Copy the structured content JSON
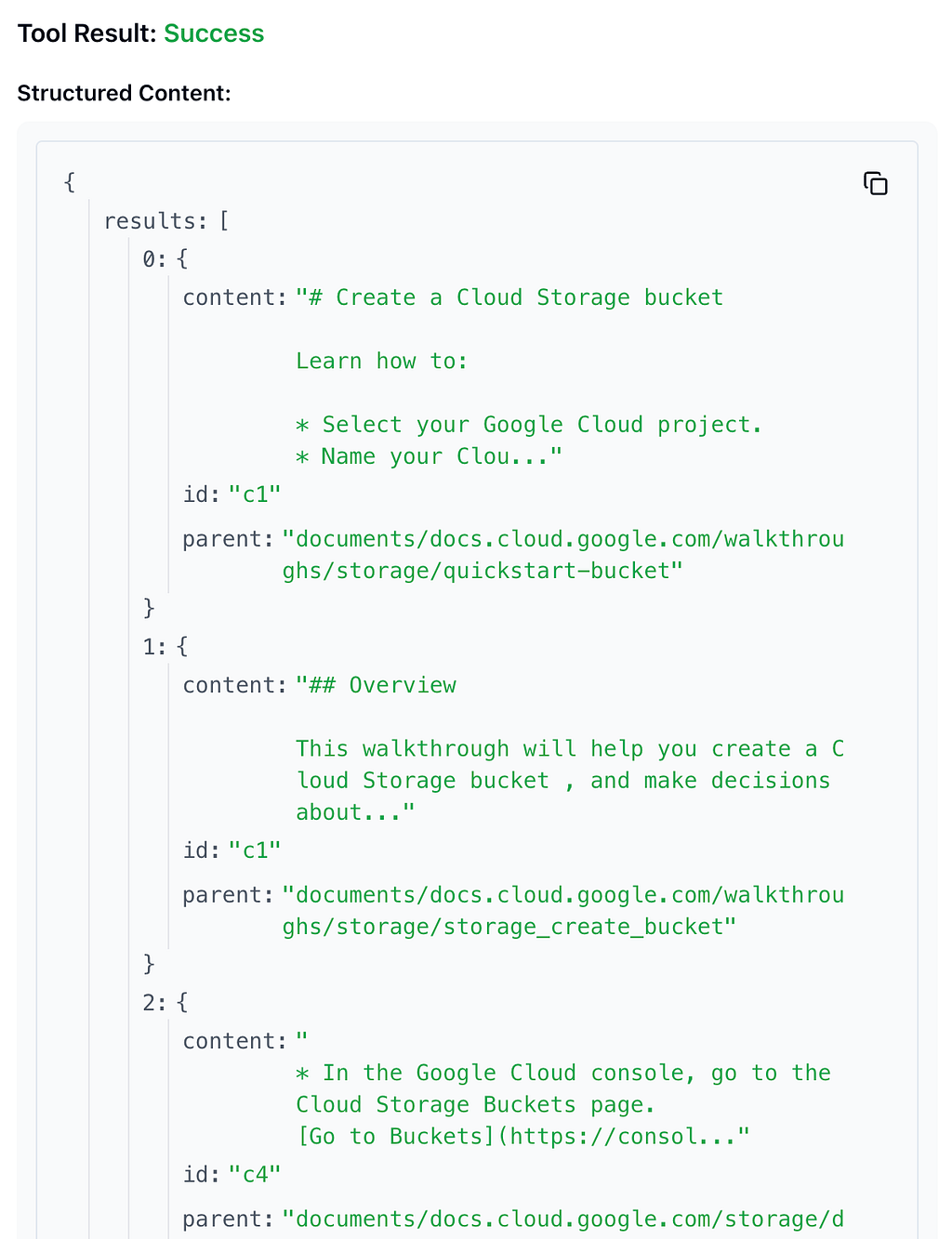Viewport: 952px width, 1239px height. (875, 184)
